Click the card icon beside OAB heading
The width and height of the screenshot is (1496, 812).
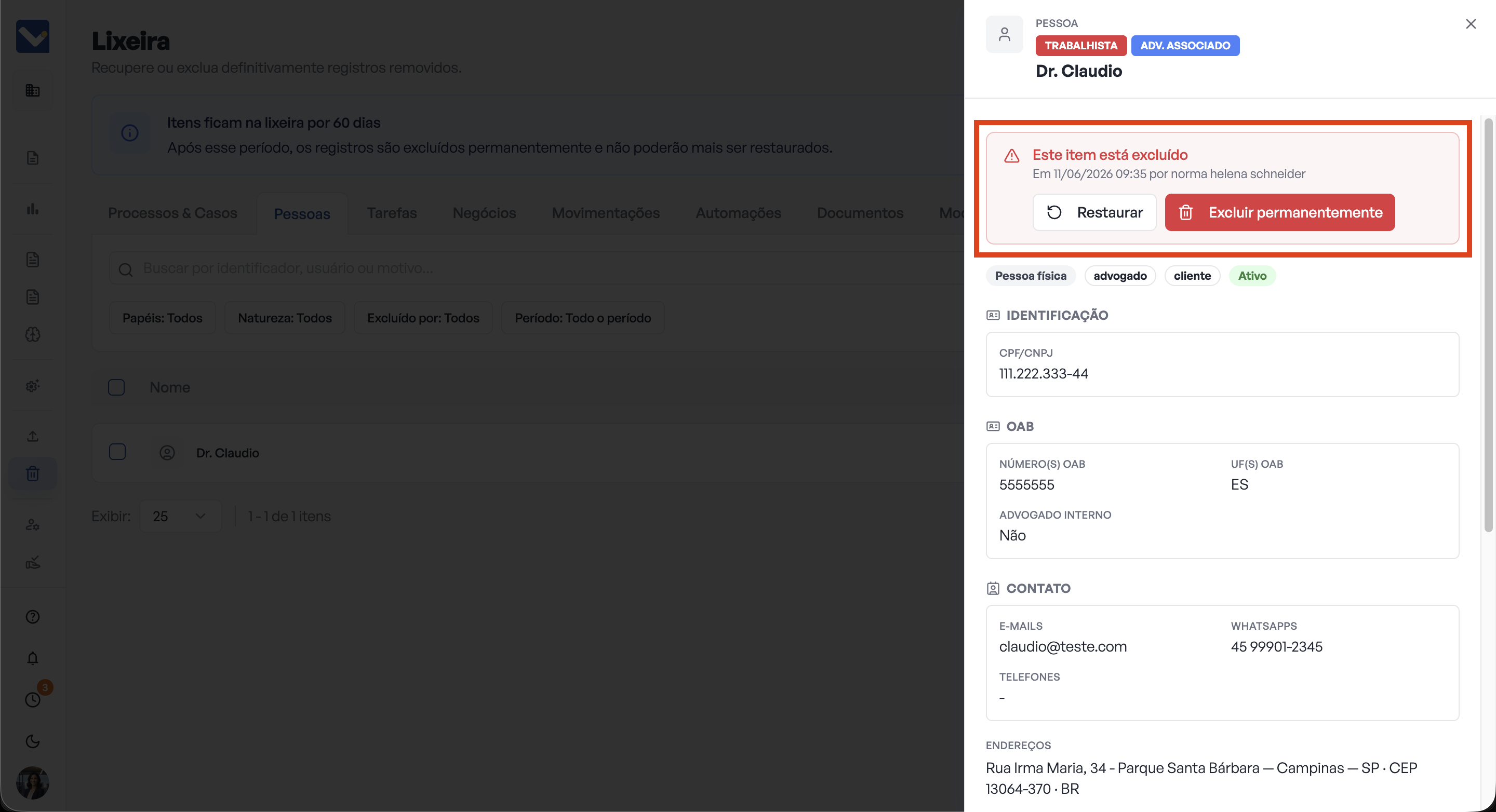[x=993, y=427]
